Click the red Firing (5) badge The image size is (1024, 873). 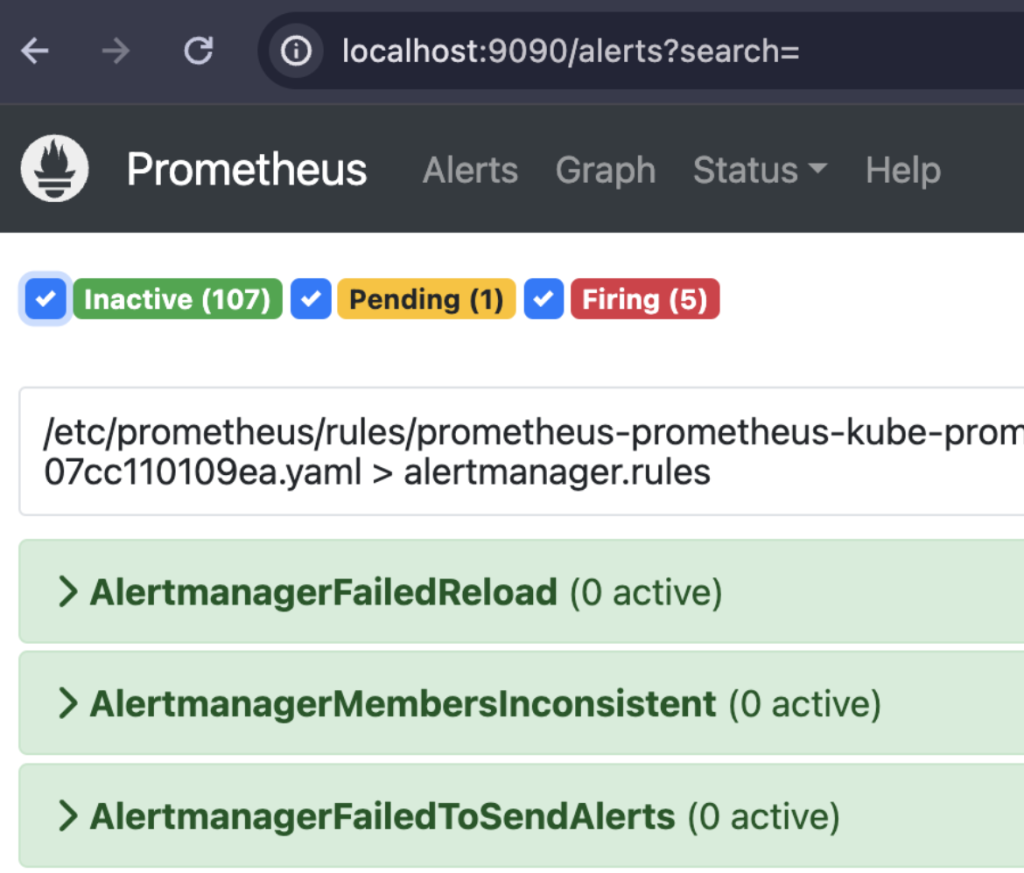645,299
